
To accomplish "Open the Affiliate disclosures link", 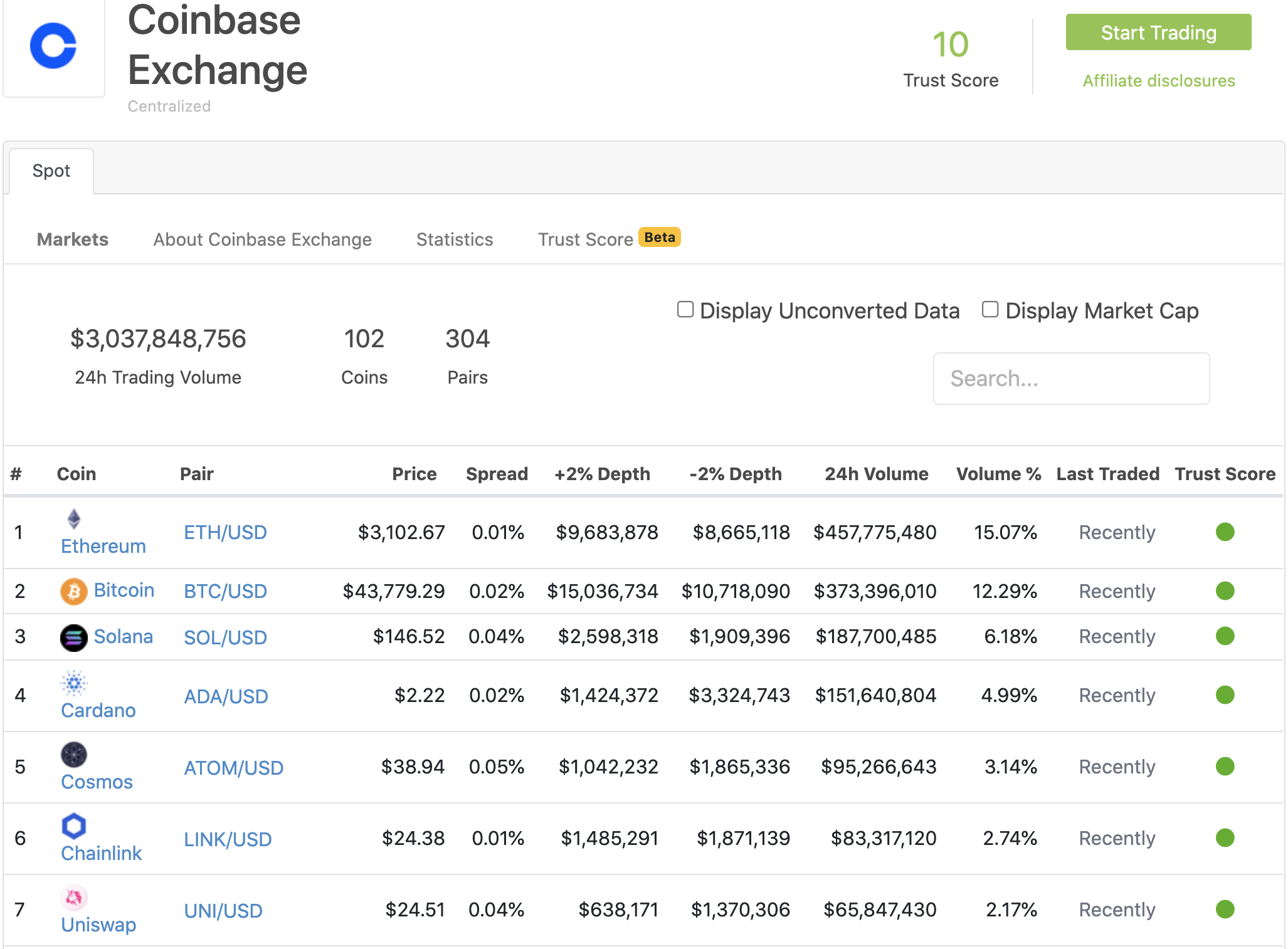I will pos(1159,81).
